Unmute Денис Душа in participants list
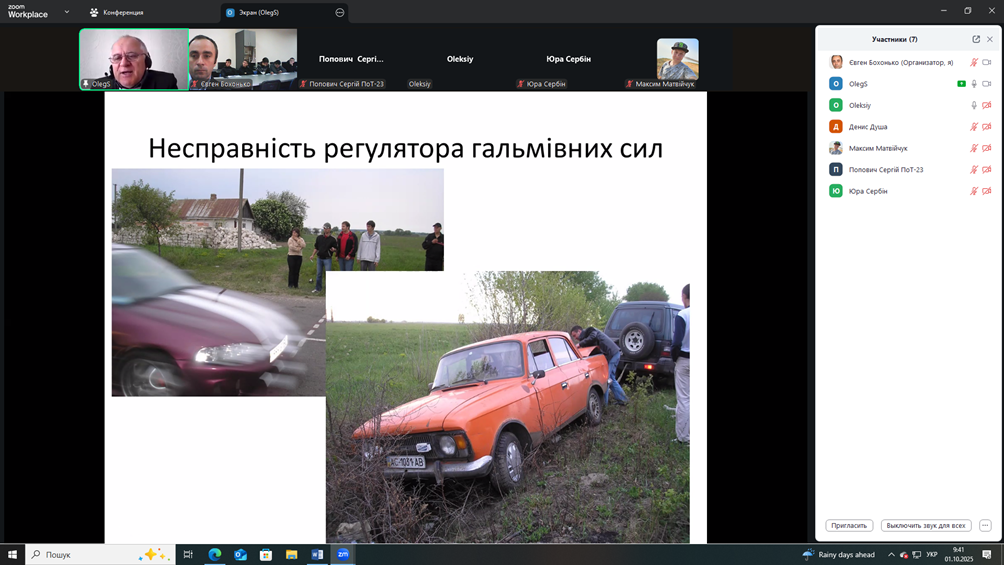The image size is (1004, 565). coord(974,127)
